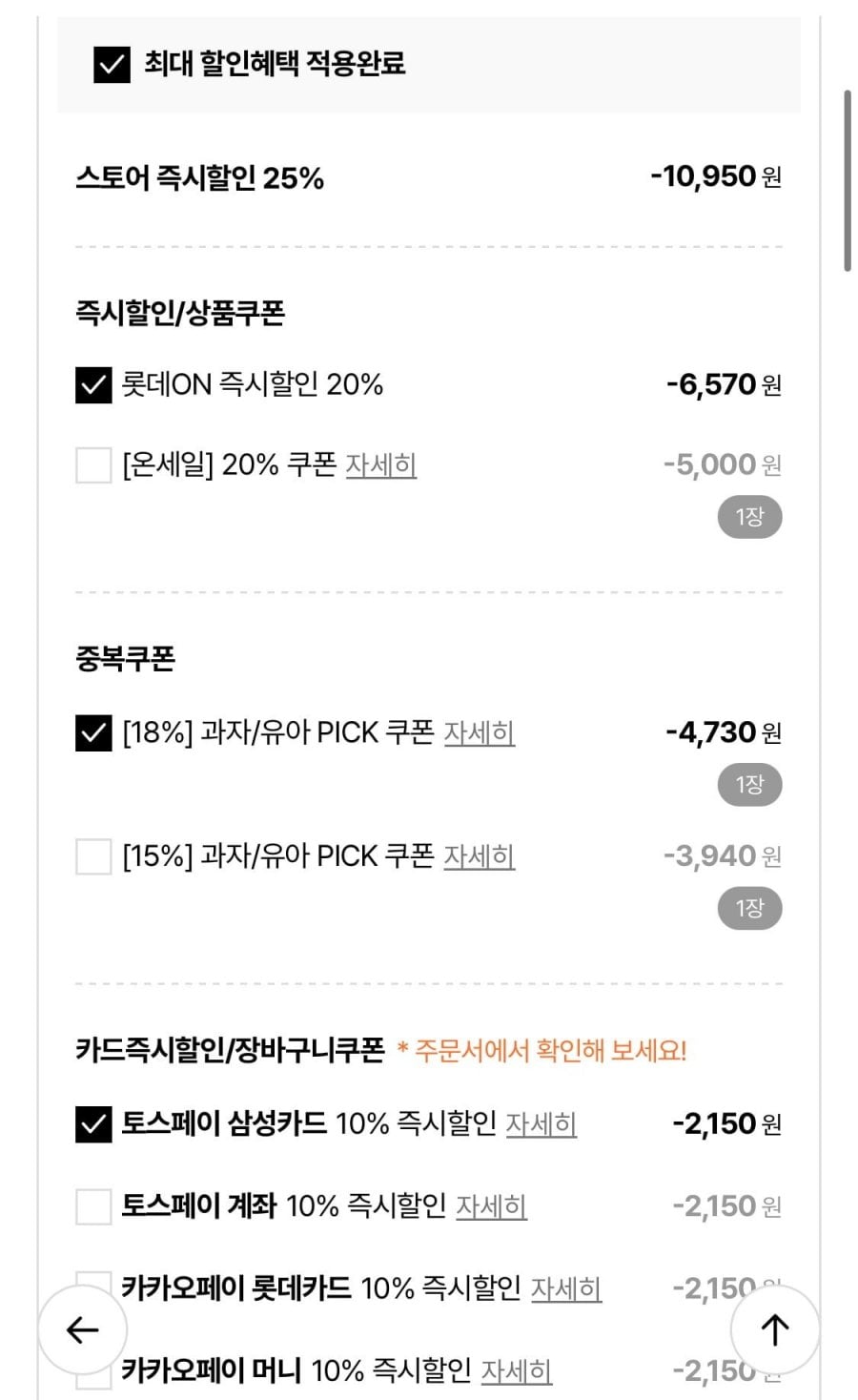Uncheck 토스페이 삼성카드 10% 즉시할인
The width and height of the screenshot is (858, 1400).
click(x=93, y=1124)
